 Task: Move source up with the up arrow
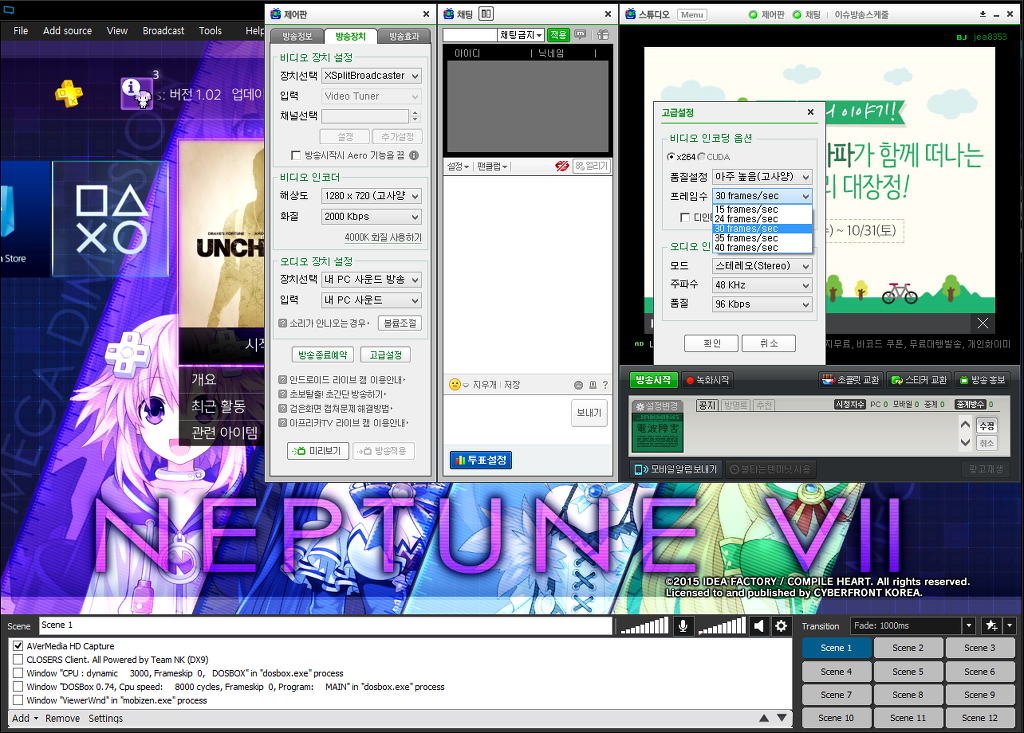[763, 718]
